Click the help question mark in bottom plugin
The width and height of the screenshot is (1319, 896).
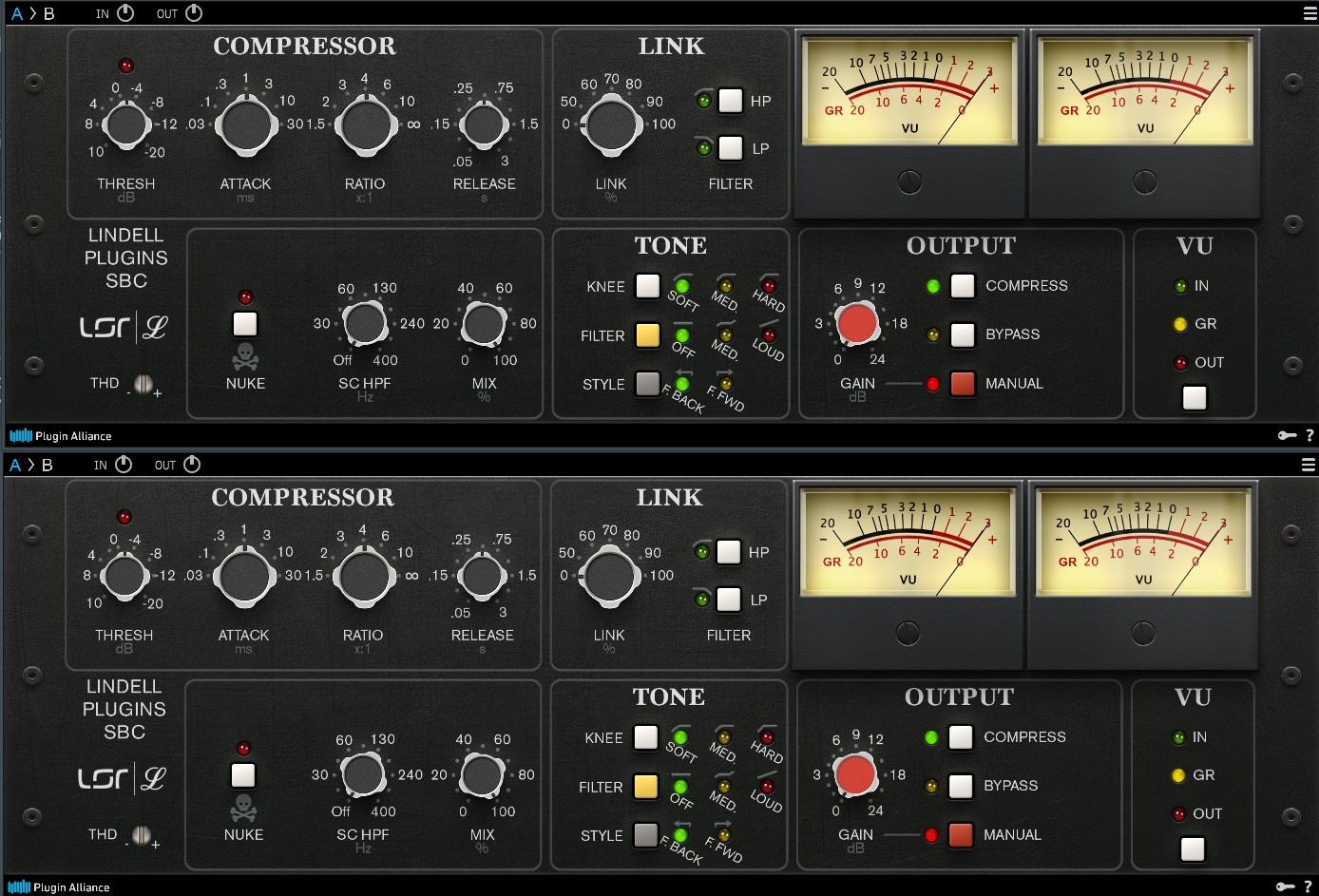1308,886
